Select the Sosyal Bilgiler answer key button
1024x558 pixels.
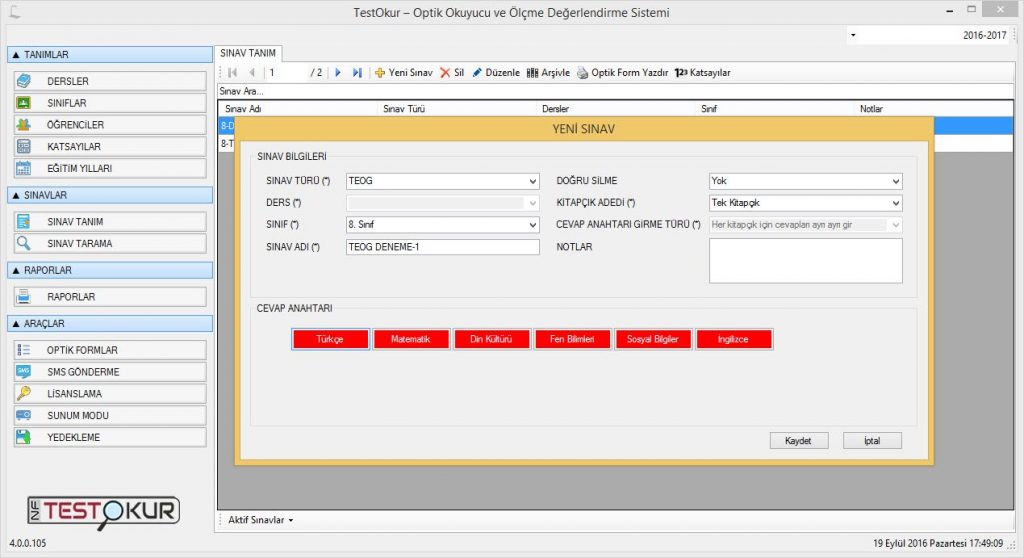coord(653,339)
